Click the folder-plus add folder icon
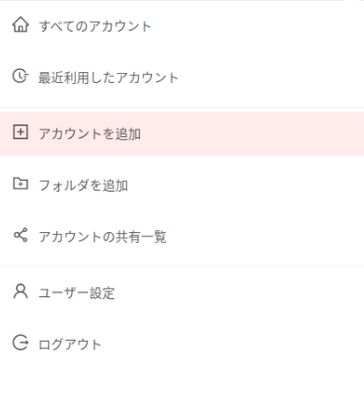The width and height of the screenshot is (364, 400). pos(20,184)
